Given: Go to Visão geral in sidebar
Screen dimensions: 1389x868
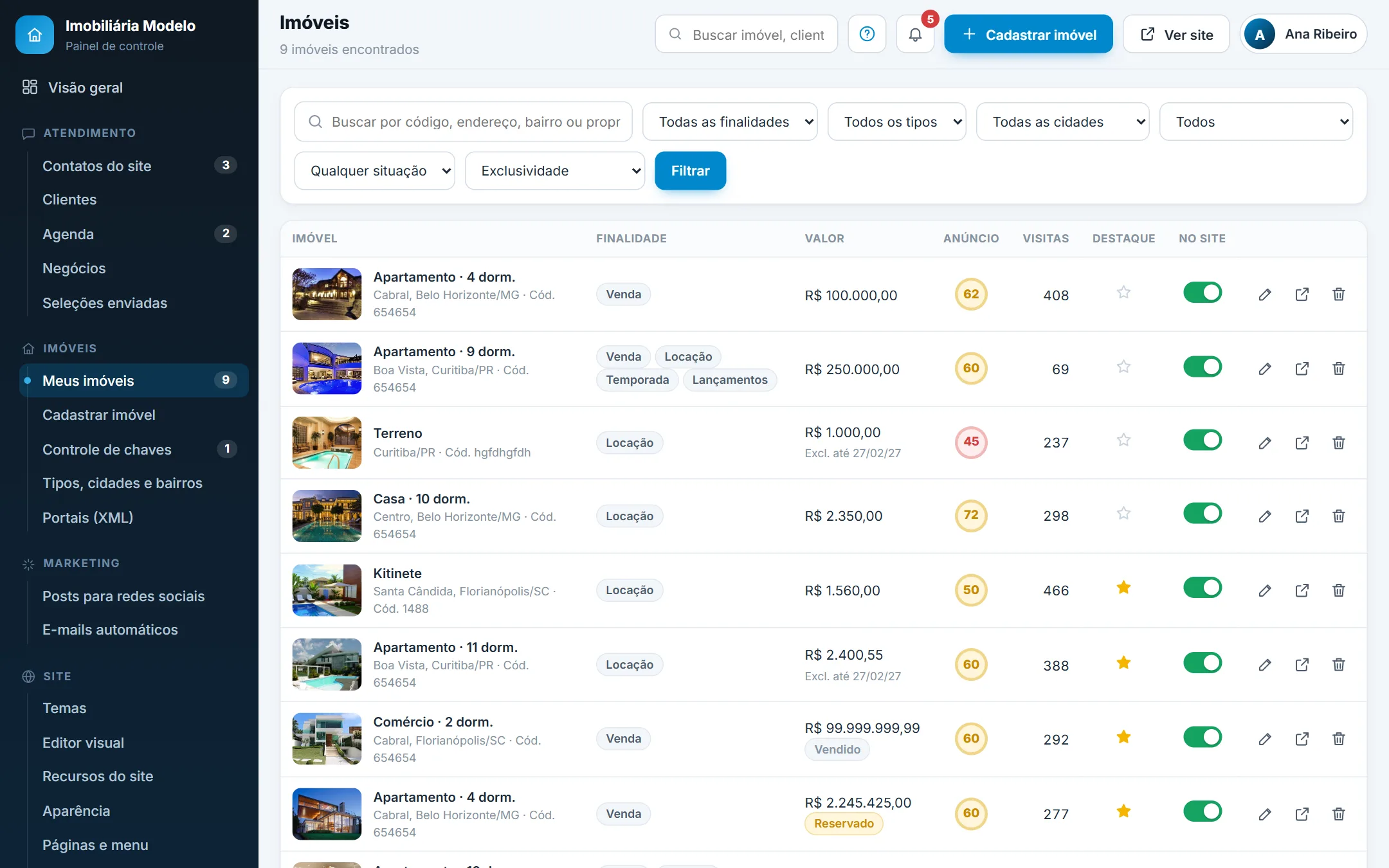Looking at the screenshot, I should [86, 87].
